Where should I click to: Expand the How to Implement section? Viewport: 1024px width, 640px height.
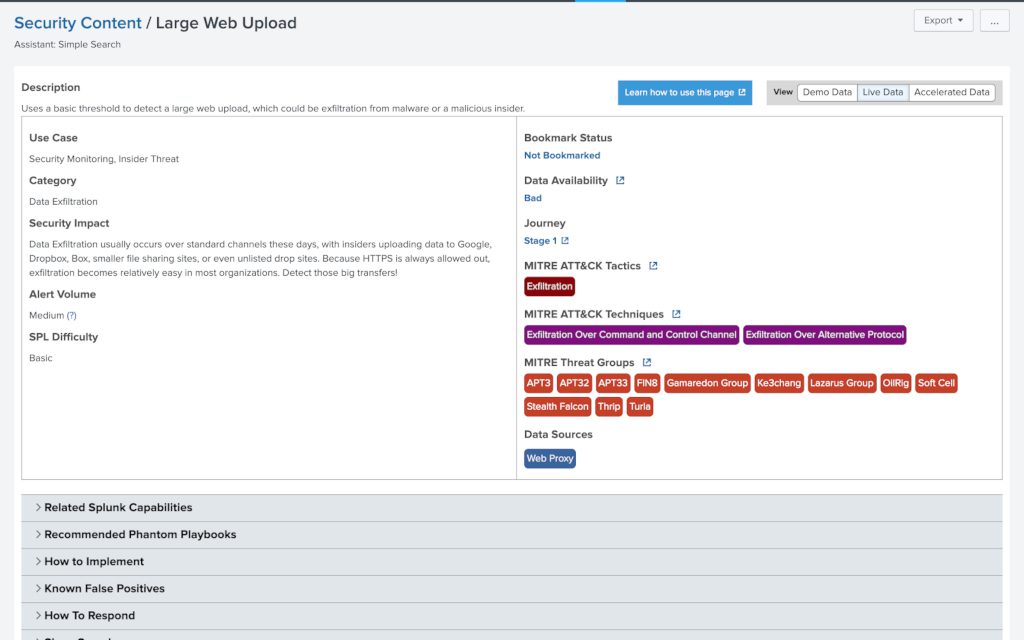tap(511, 562)
